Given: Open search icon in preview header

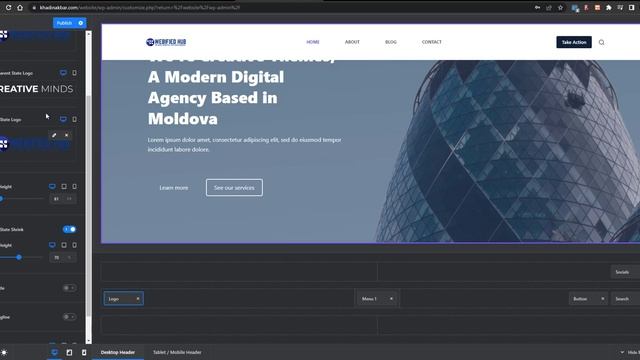Looking at the screenshot, I should pos(602,42).
